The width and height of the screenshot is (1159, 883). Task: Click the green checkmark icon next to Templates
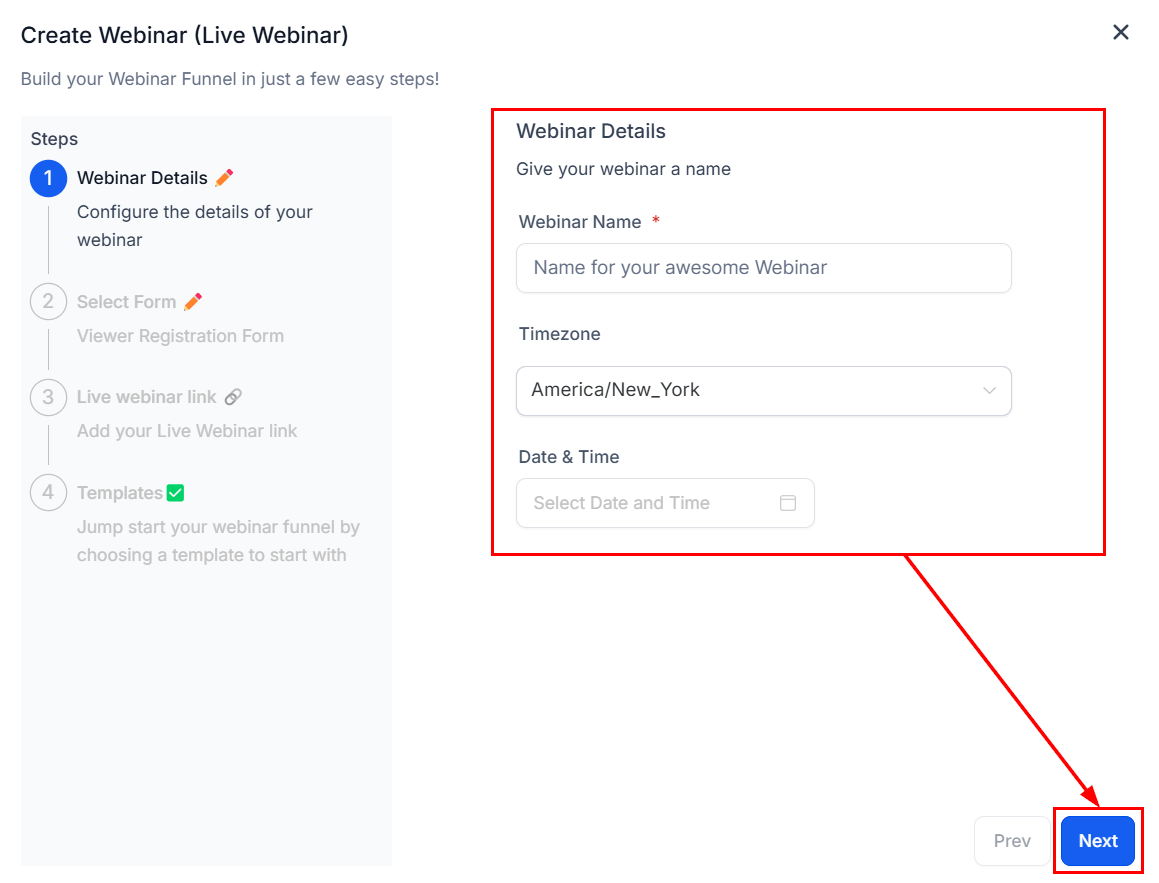coord(176,493)
